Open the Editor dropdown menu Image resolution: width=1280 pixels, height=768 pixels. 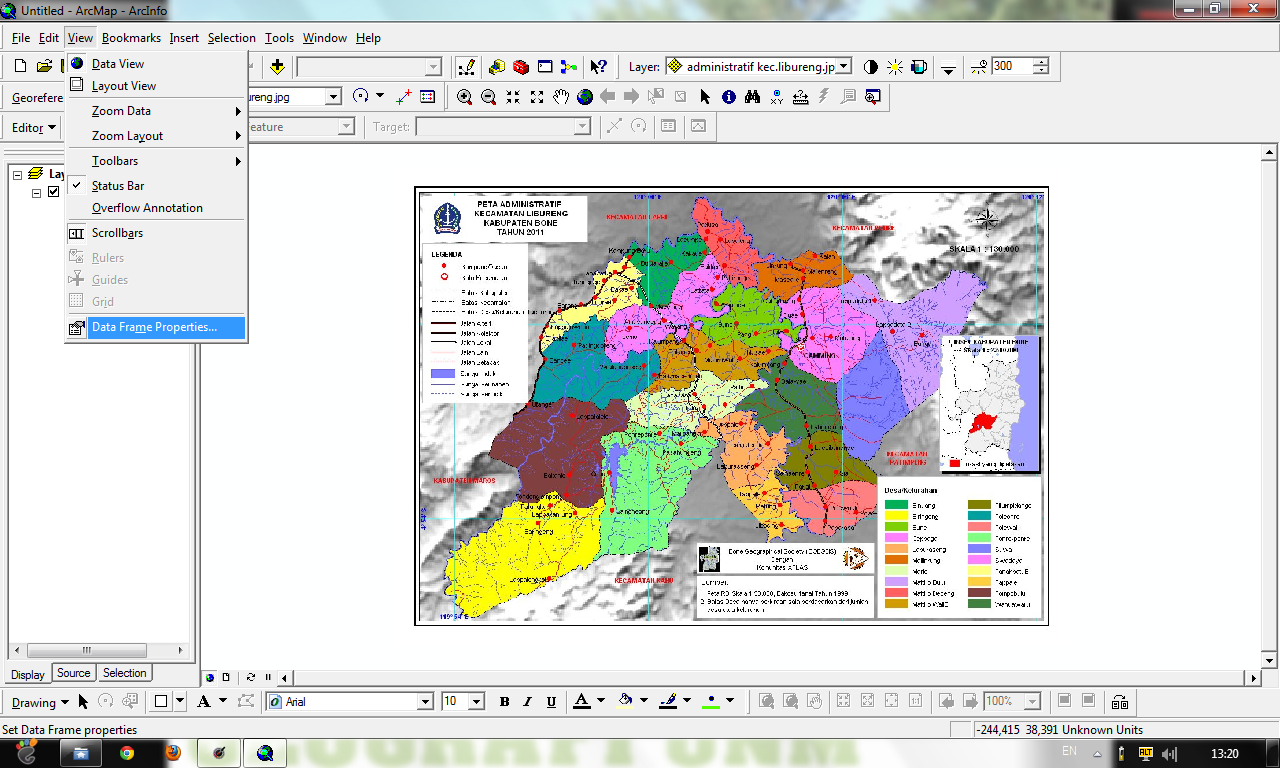35,127
